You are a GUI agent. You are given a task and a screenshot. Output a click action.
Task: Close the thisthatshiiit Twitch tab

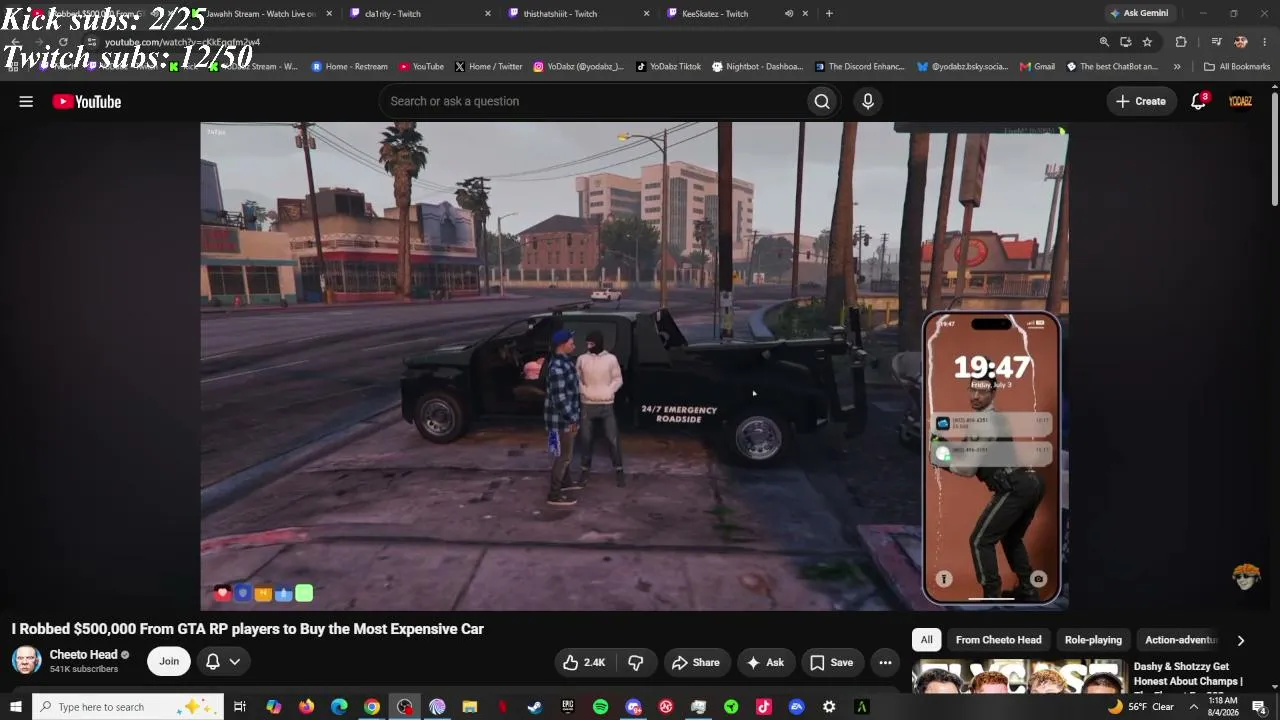tap(646, 14)
